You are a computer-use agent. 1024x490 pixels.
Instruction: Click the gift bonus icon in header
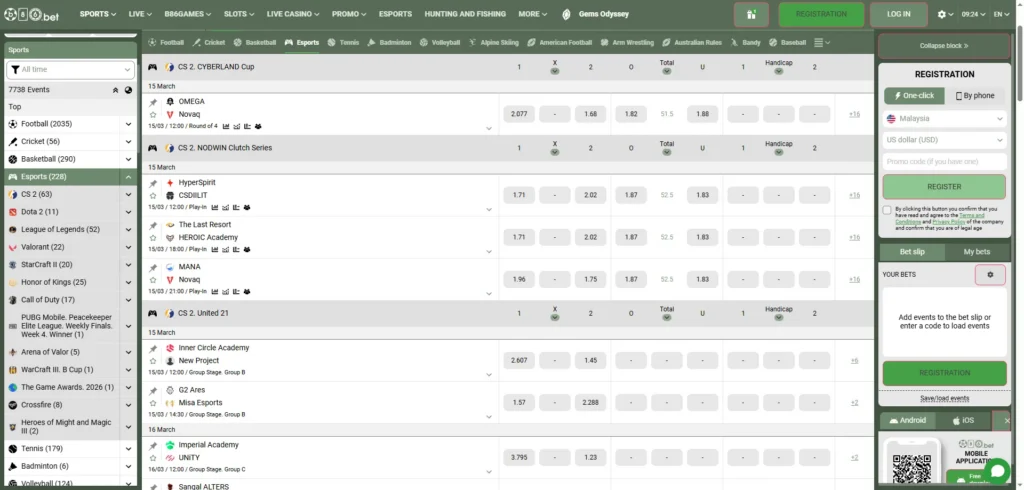coord(751,14)
